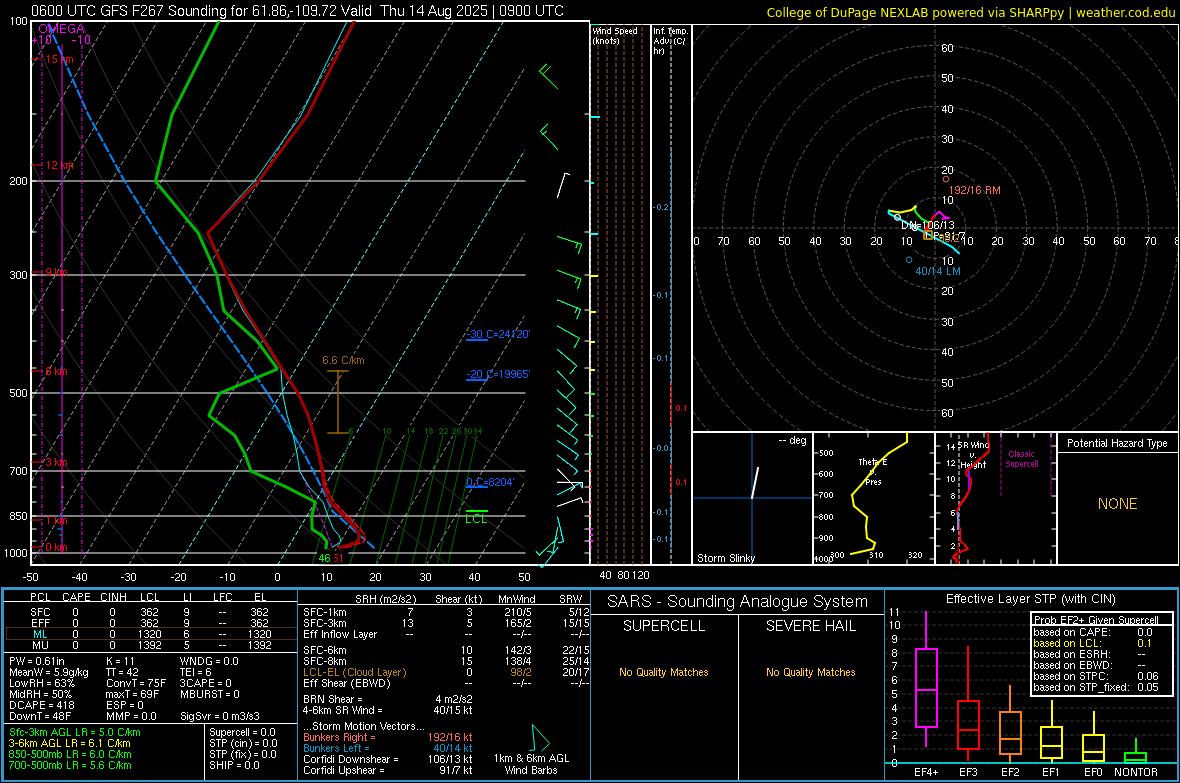This screenshot has height=783, width=1180.
Task: Click the '-30 C=24120'' height label
Action: click(x=497, y=334)
